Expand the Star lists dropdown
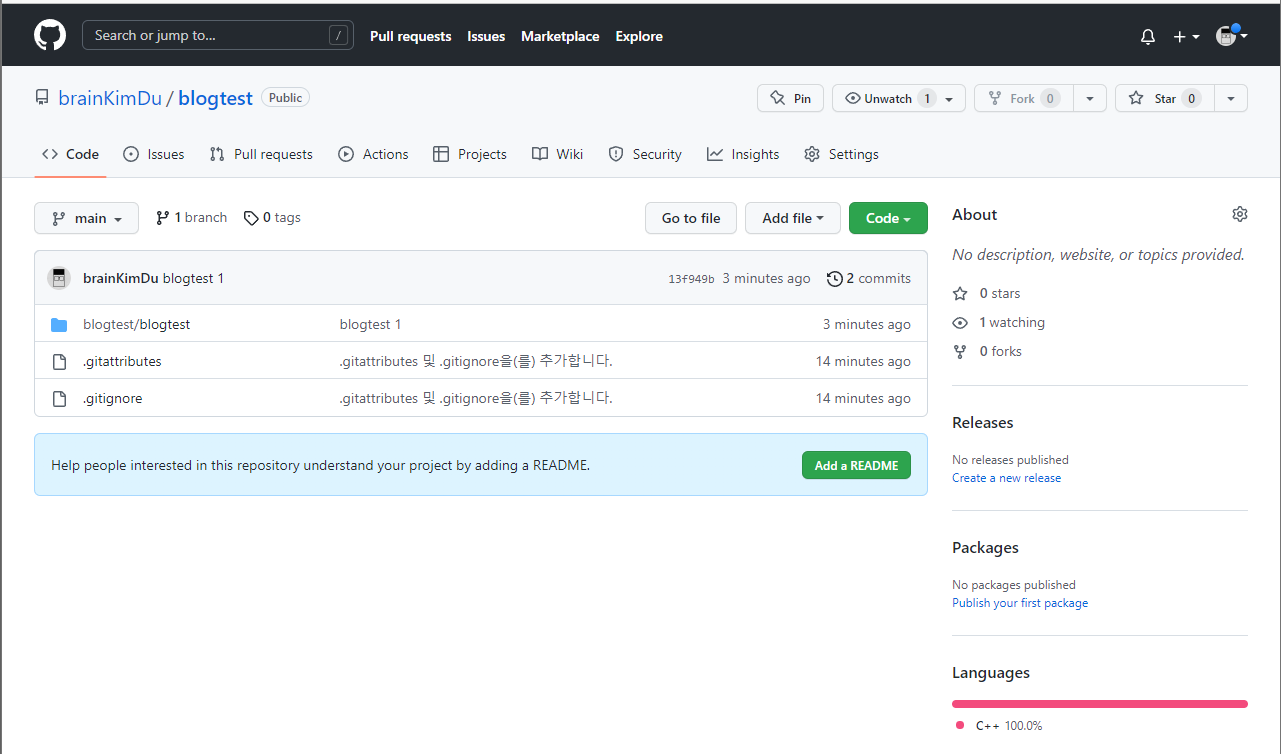Image resolution: width=1281 pixels, height=754 pixels. point(1231,98)
